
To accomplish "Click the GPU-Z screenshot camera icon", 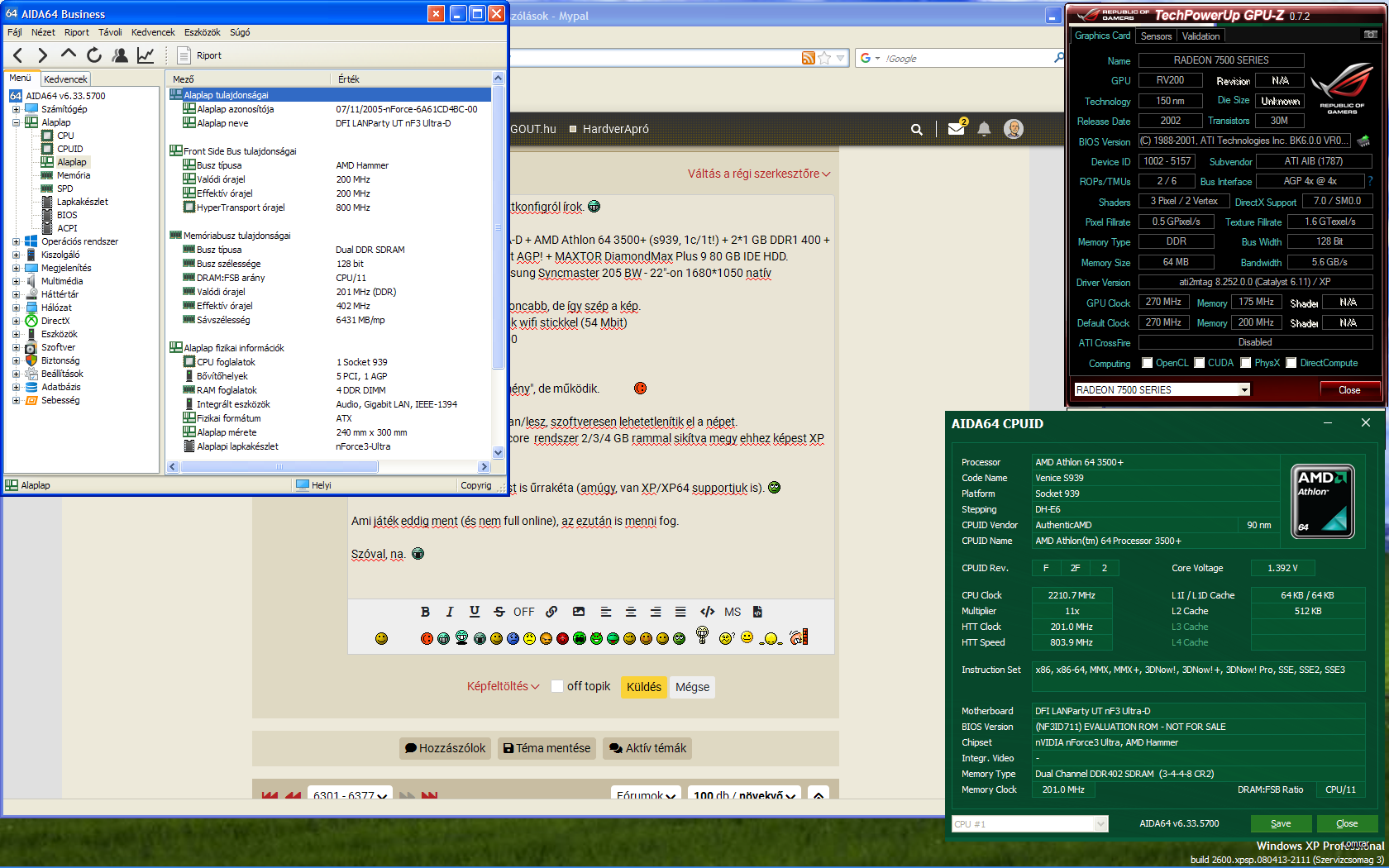I will click(x=1371, y=35).
